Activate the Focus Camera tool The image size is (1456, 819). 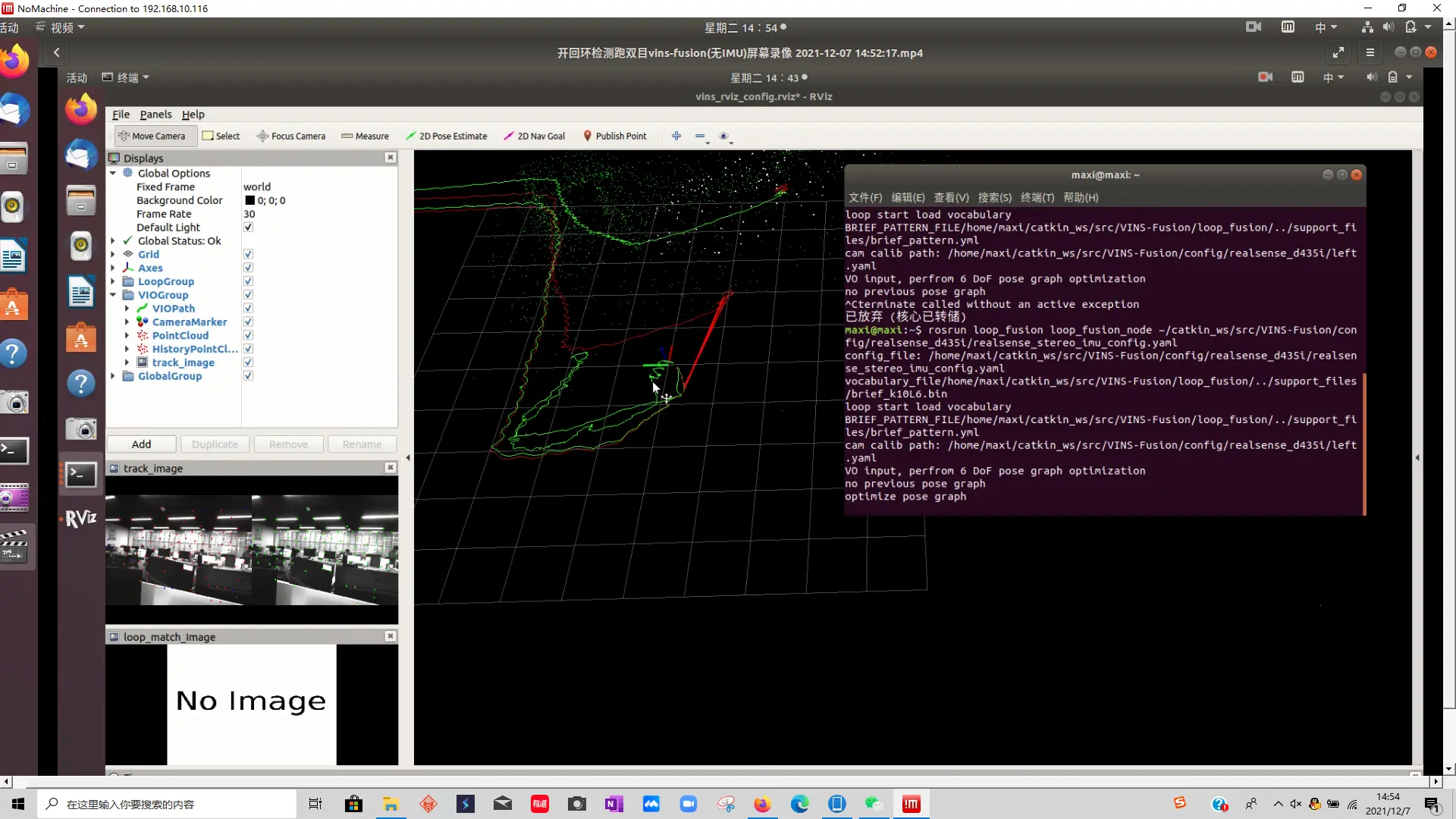[x=291, y=136]
